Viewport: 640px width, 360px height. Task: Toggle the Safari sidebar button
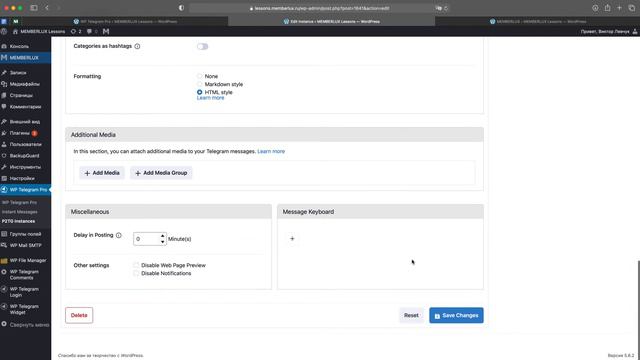(34, 8)
